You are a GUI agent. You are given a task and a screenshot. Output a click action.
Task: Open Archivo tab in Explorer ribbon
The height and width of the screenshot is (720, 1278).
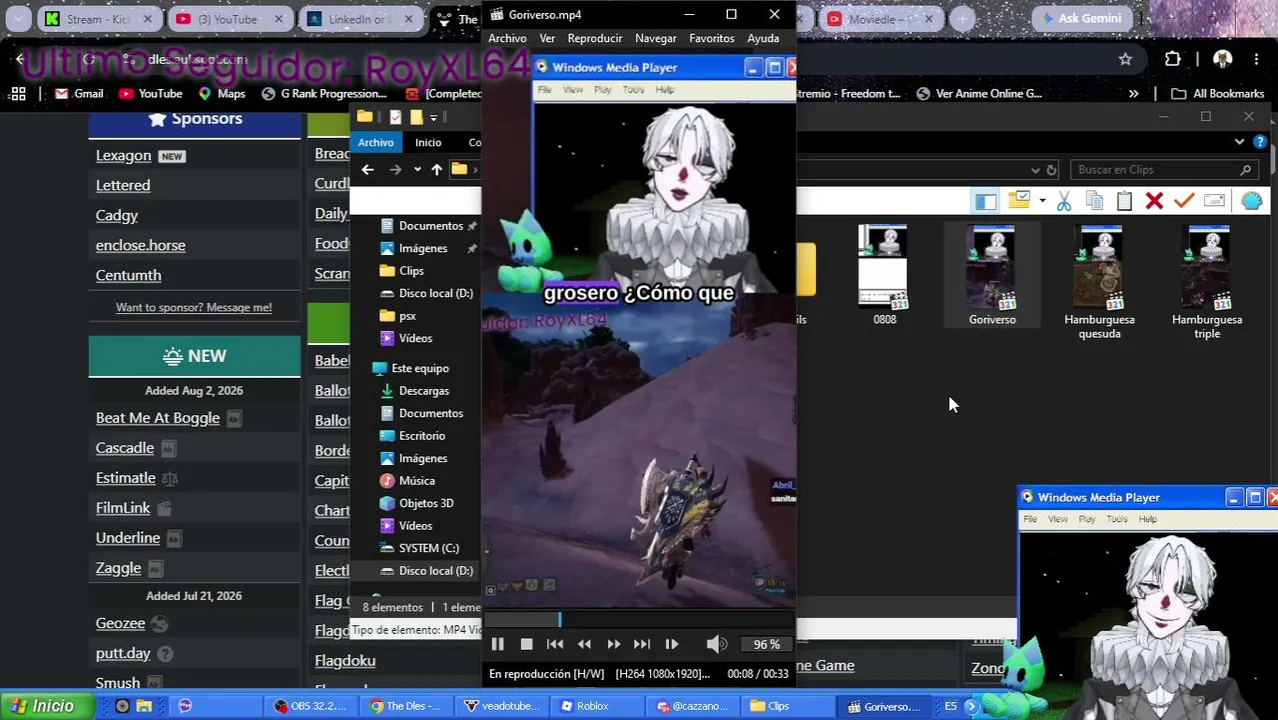click(376, 143)
